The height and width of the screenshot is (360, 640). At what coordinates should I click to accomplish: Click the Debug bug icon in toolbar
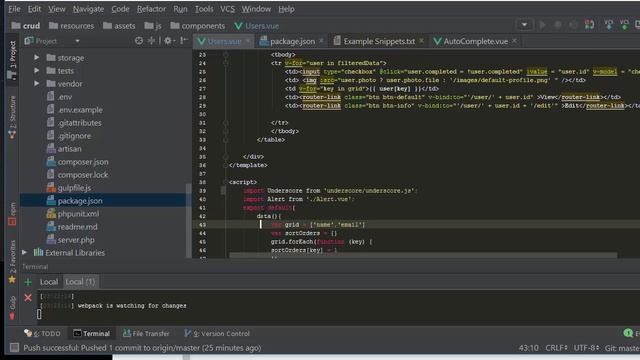558,25
